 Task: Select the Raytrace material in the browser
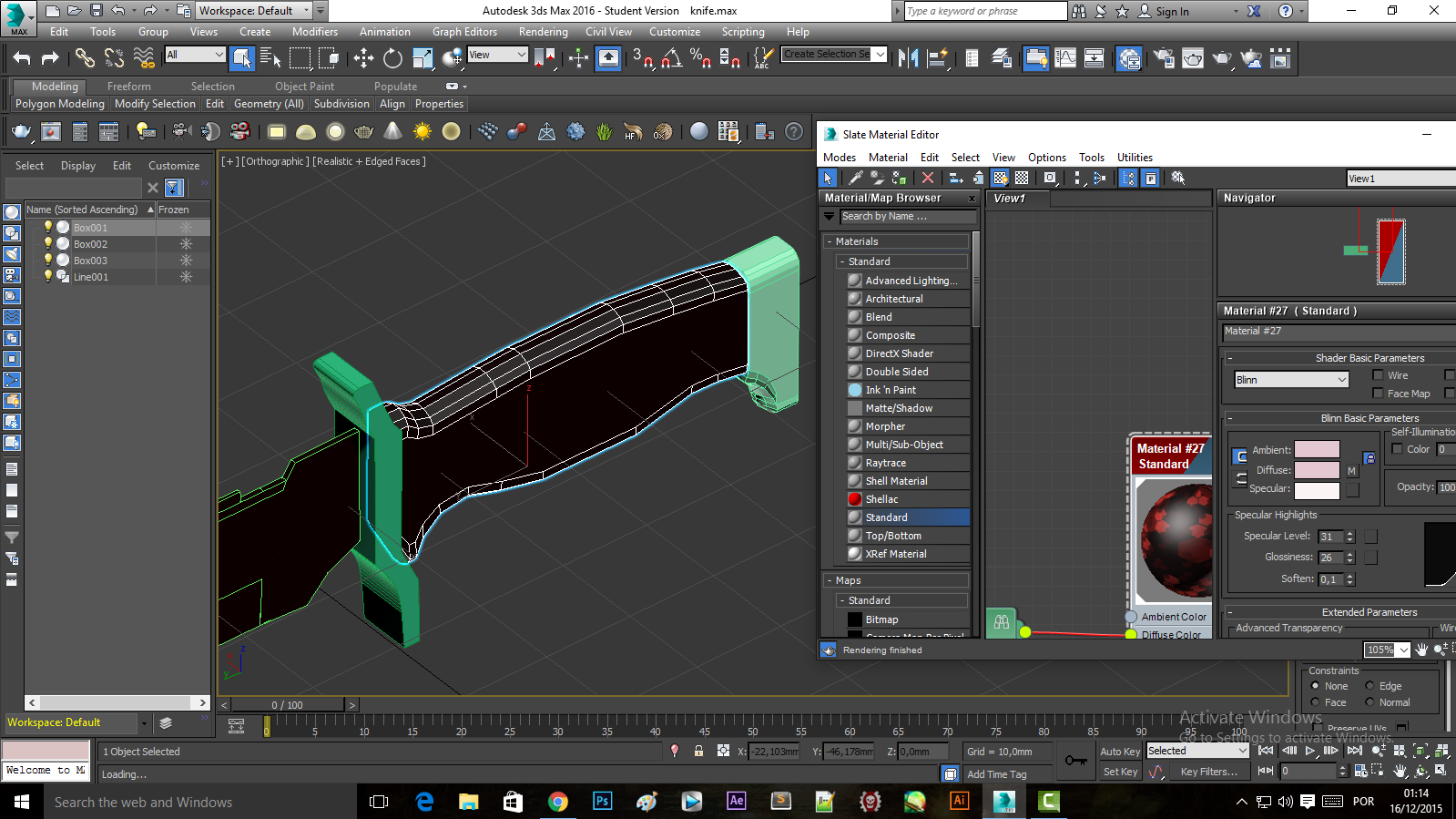pyautogui.click(x=908, y=463)
